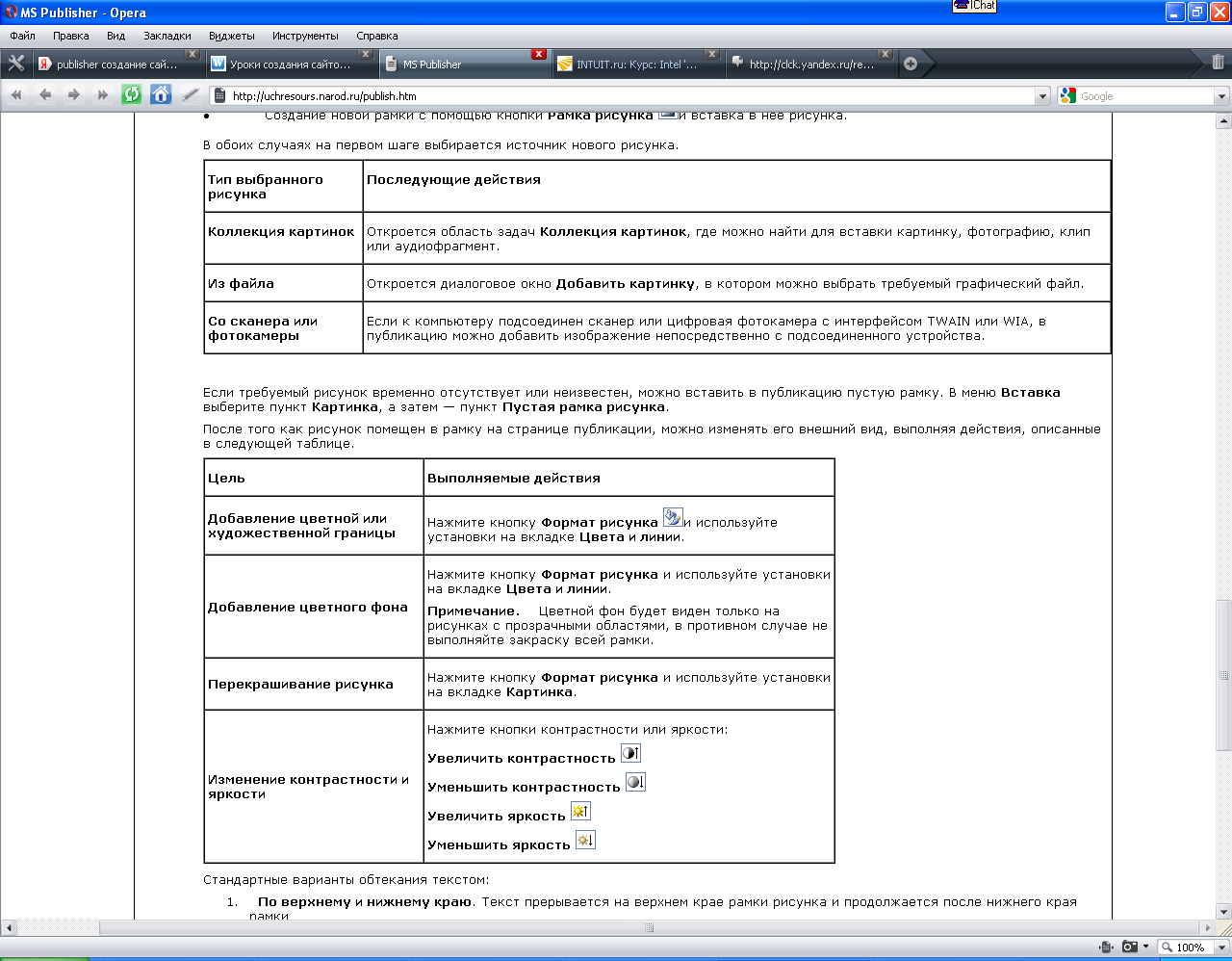Open the Справка menu
1232x961 pixels.
376,36
